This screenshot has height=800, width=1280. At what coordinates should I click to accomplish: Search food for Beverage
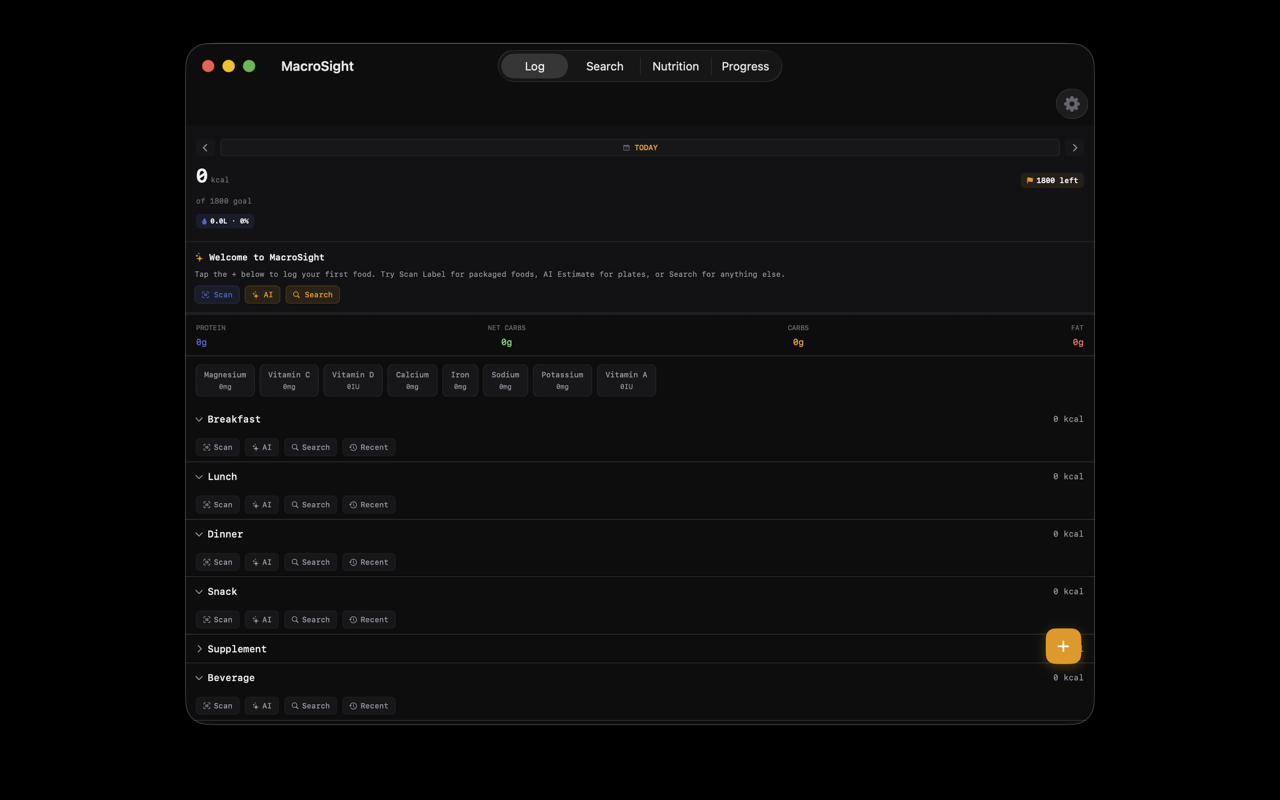tap(310, 706)
